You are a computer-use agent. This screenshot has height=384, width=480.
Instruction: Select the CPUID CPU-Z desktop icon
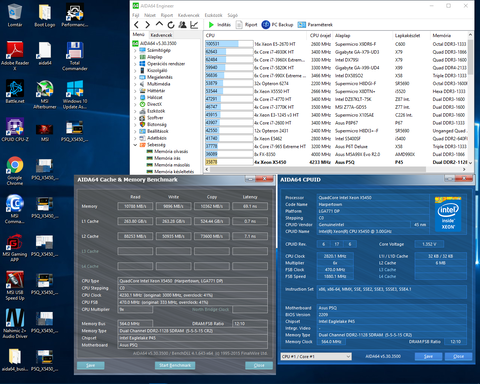point(15,130)
